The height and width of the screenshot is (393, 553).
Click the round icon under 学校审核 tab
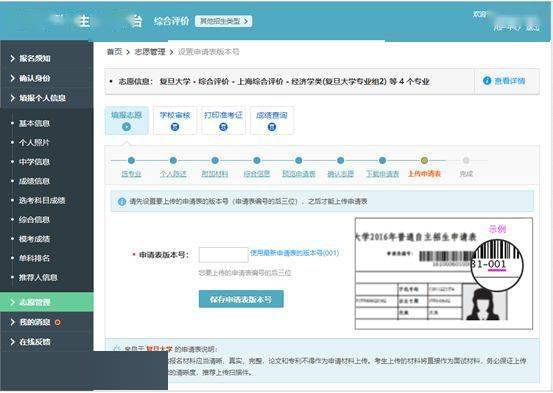tap(175, 127)
